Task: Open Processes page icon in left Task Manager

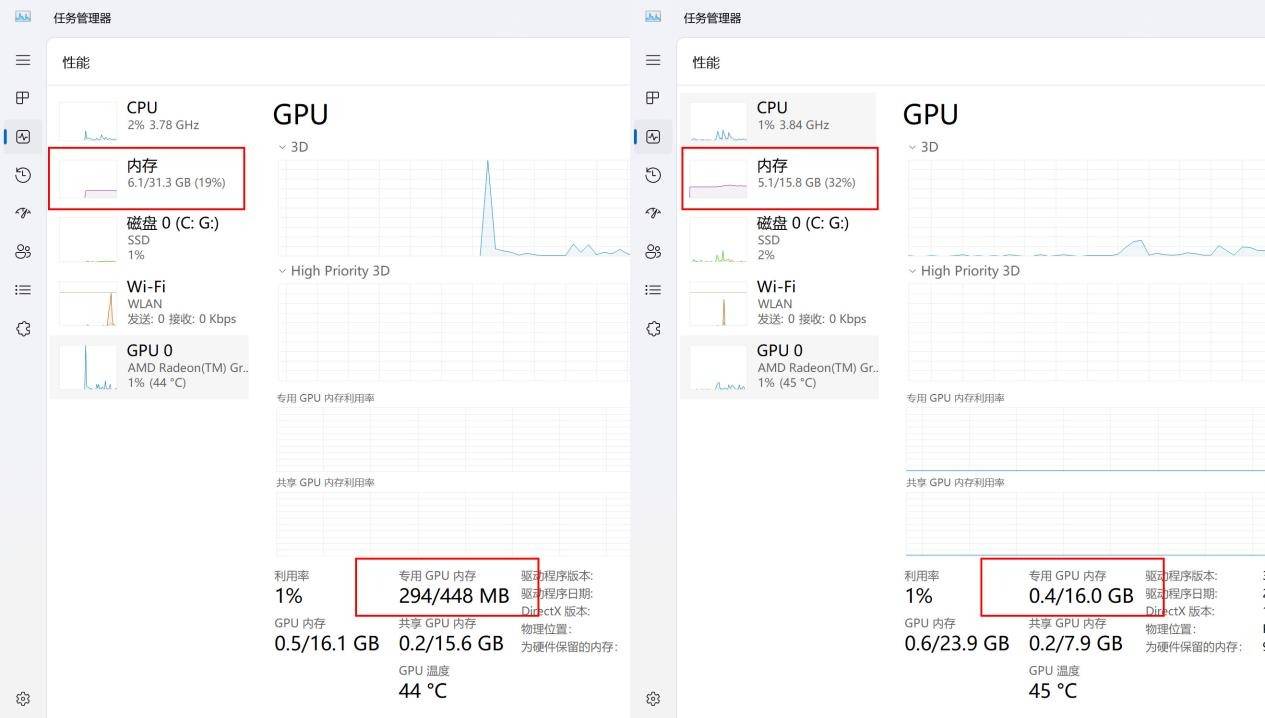Action: 23,98
